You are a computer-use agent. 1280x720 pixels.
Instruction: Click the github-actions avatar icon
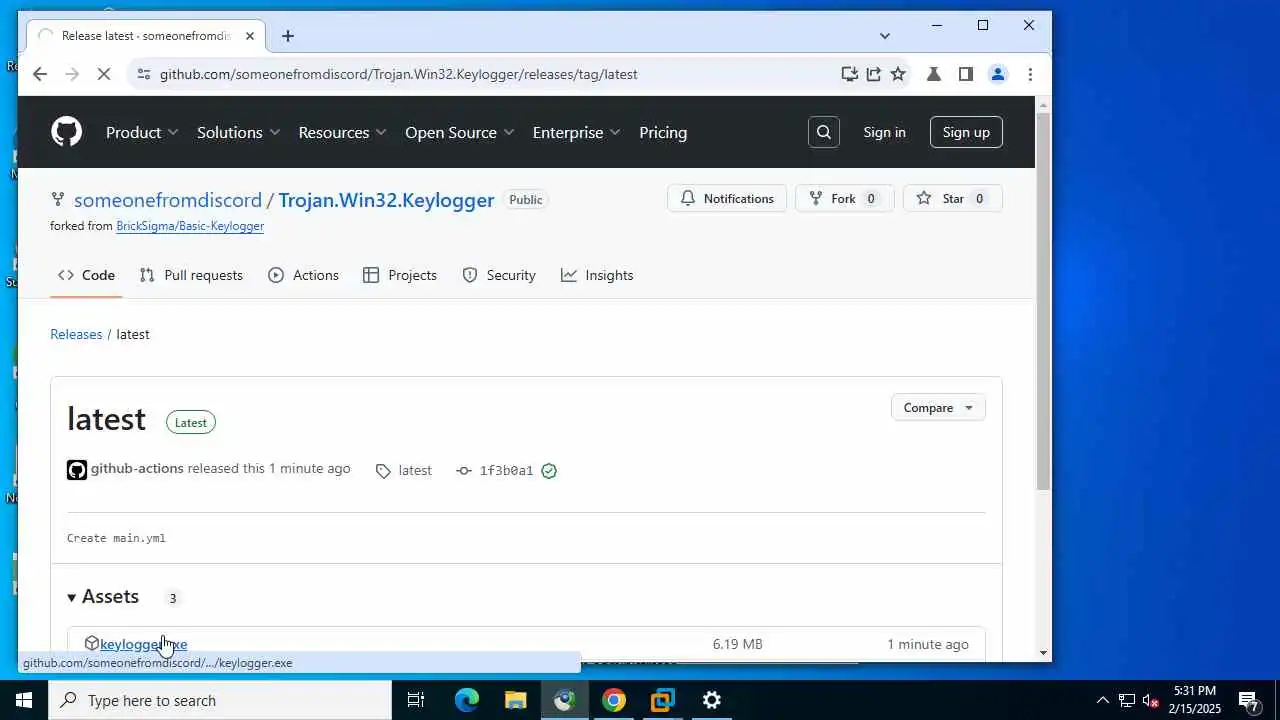pyautogui.click(x=77, y=470)
